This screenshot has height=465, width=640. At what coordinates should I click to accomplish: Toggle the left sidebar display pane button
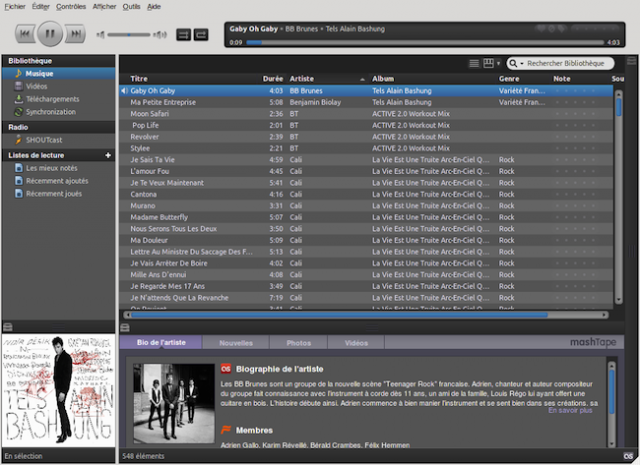click(x=8, y=327)
